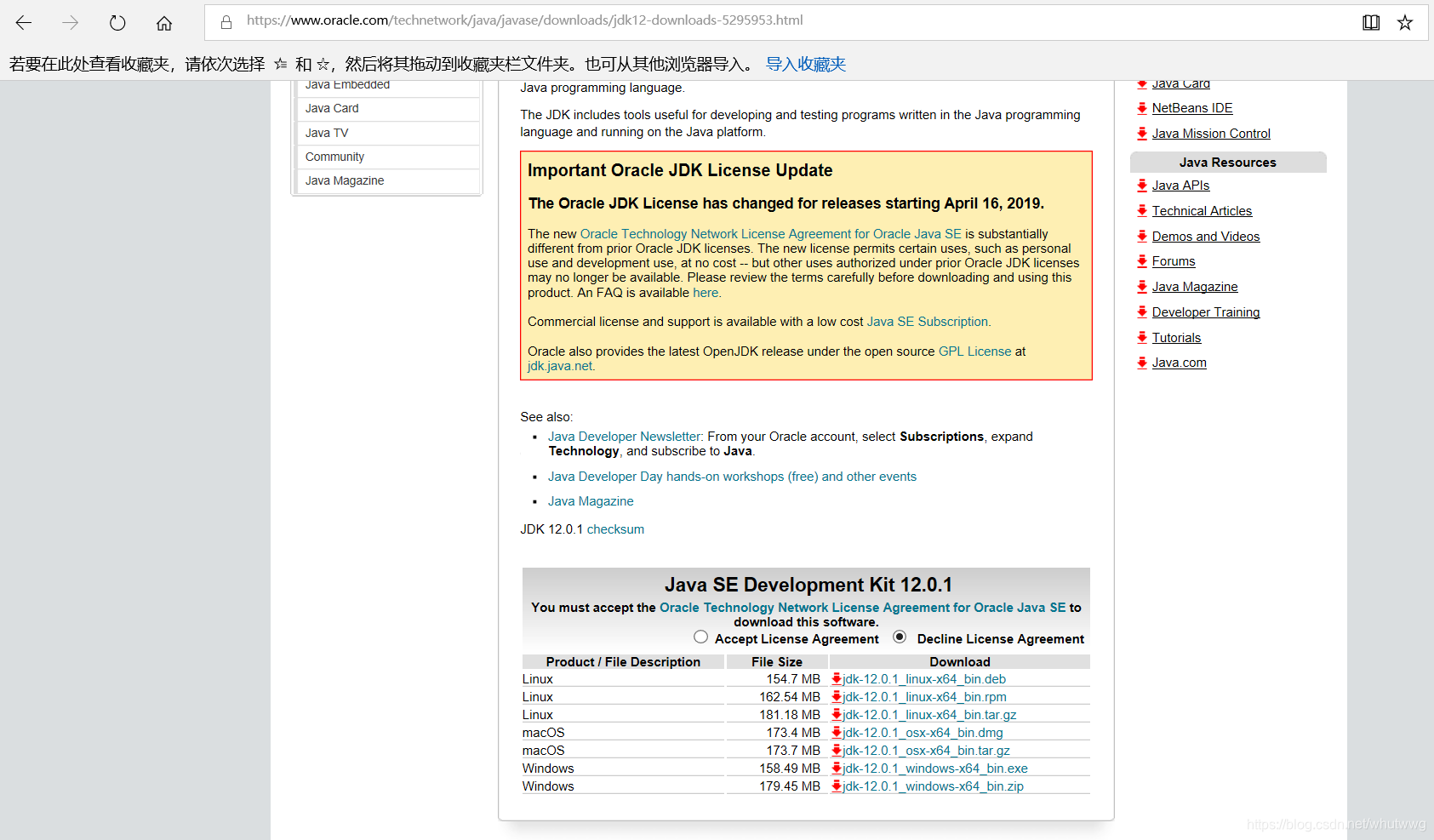Screen dimensions: 1434x840
Task: Click red arrow icon beside Forums
Action: (x=1142, y=261)
